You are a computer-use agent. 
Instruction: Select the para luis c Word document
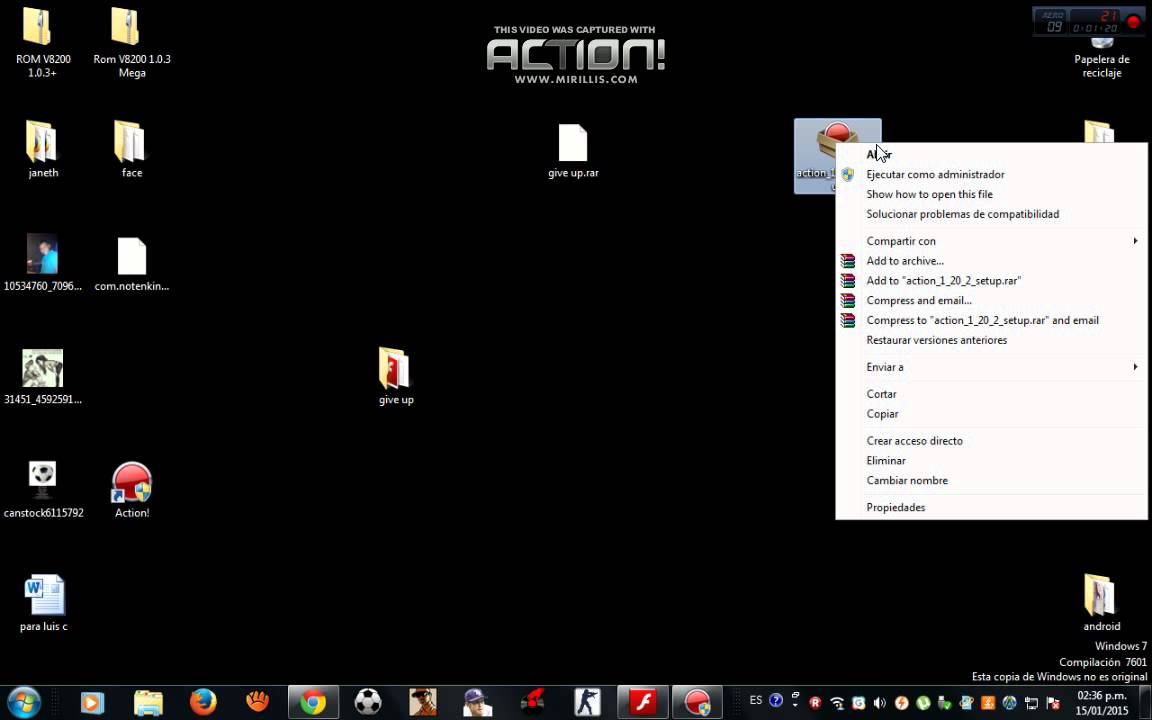pos(44,595)
